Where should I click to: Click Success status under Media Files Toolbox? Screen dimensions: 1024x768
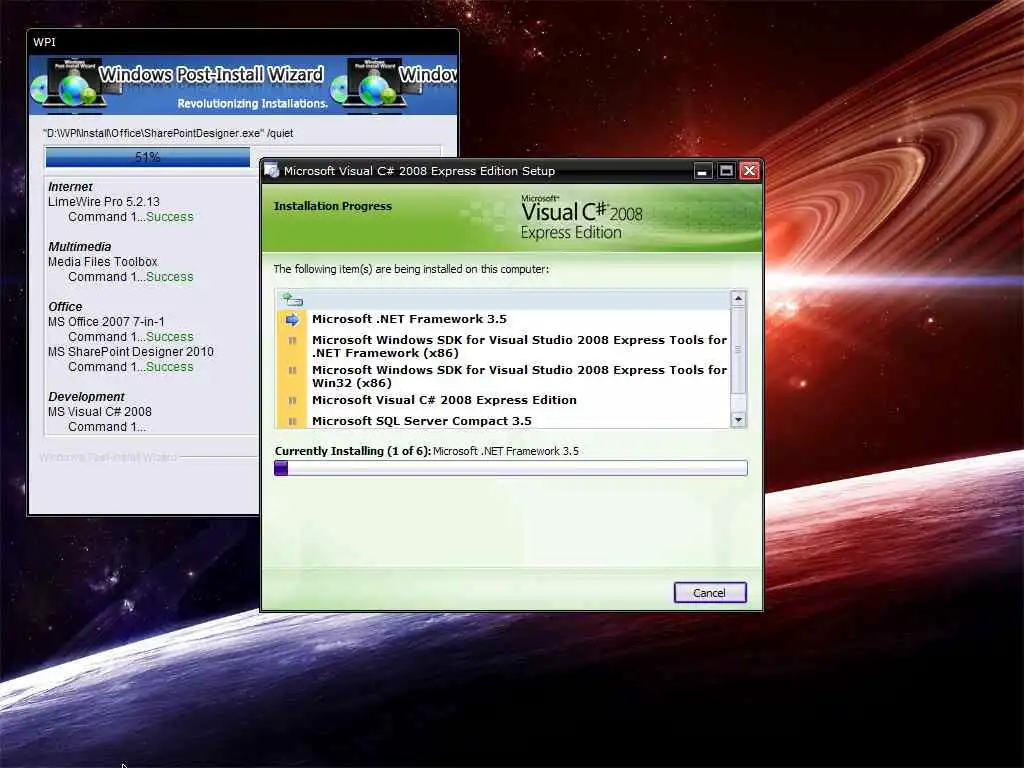tap(170, 277)
